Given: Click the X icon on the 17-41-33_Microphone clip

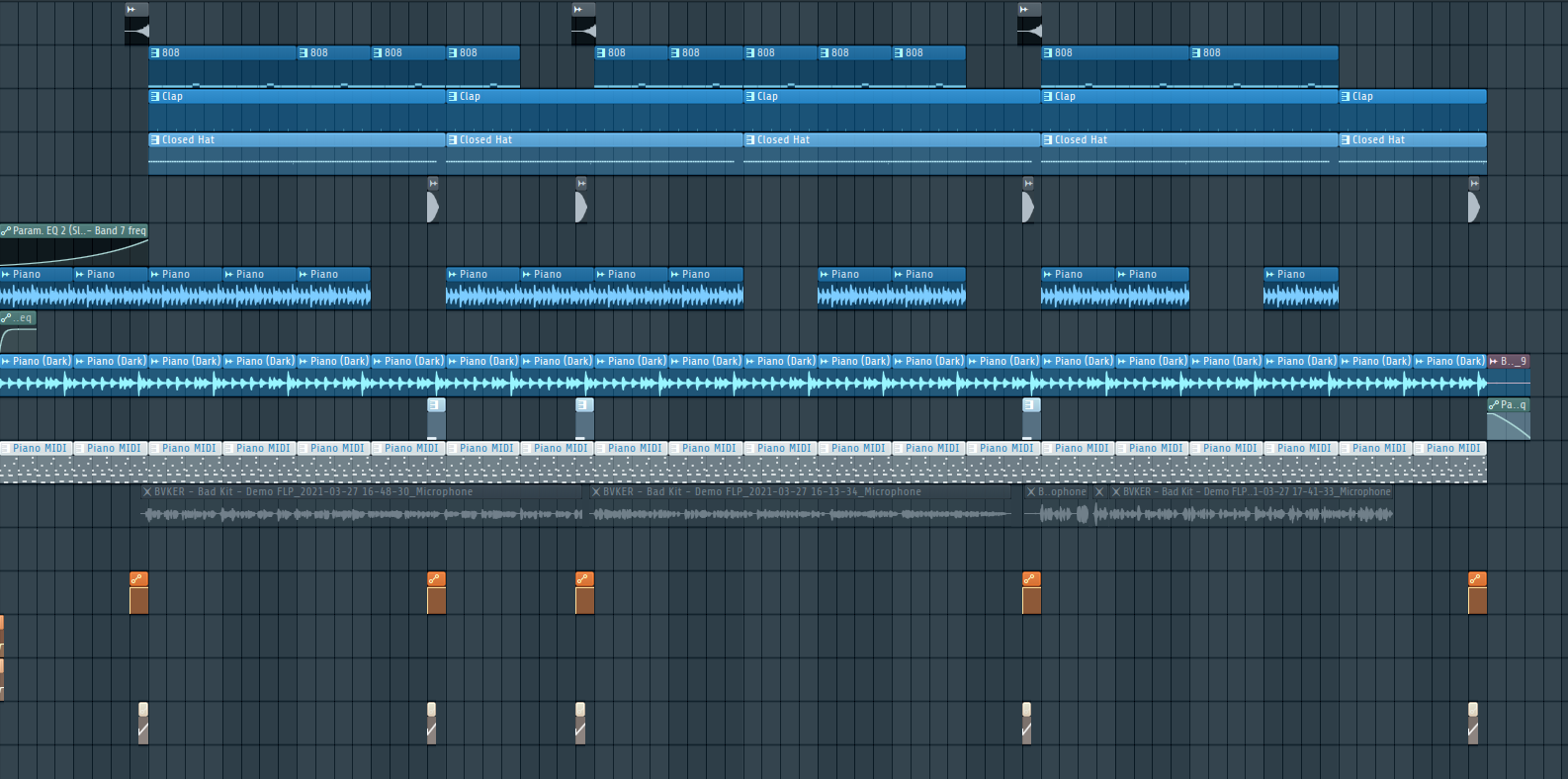Looking at the screenshot, I should pyautogui.click(x=1116, y=492).
